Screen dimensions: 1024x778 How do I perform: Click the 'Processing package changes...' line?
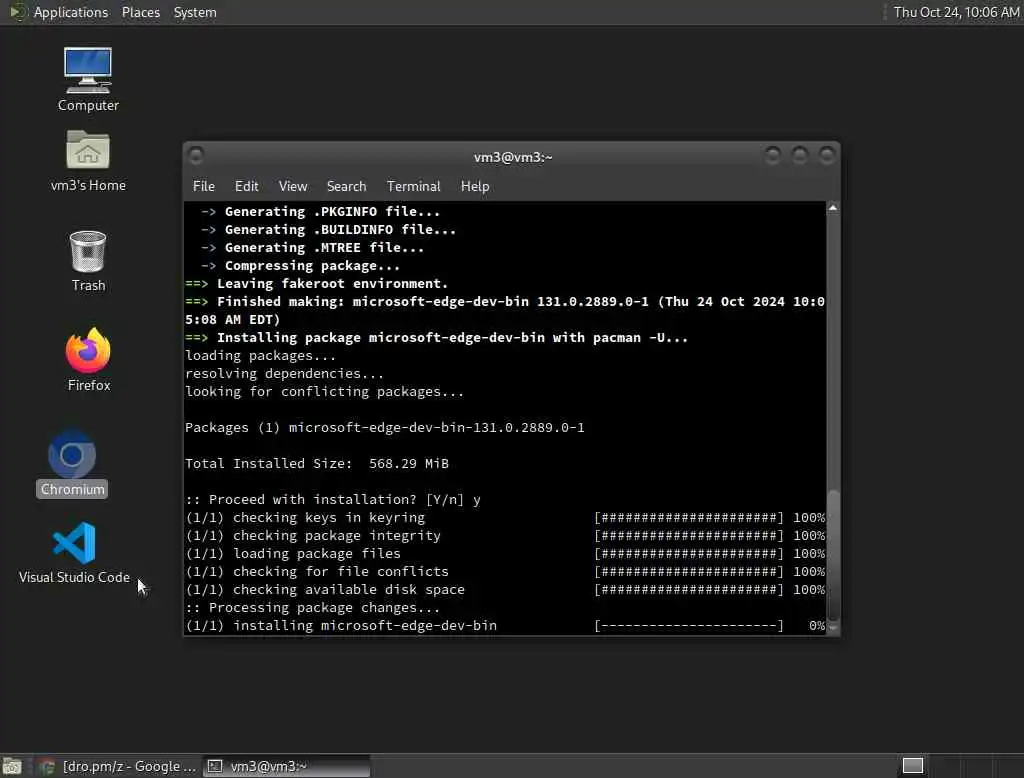[x=313, y=608]
